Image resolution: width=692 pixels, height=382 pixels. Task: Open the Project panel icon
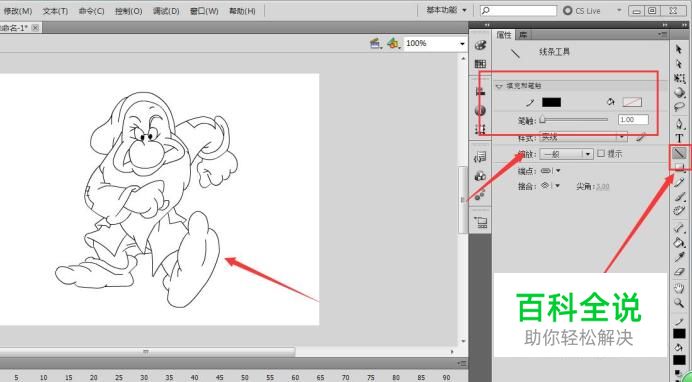pos(480,222)
